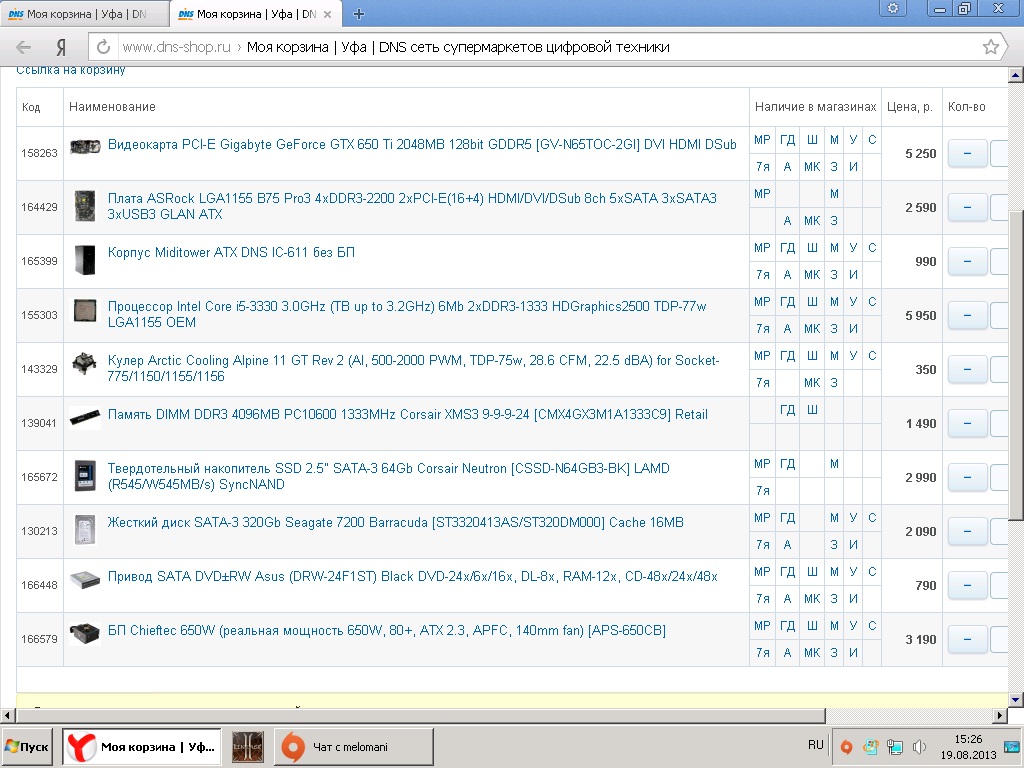This screenshot has width=1024, height=768.
Task: Click horizontal scrollbar left arrow
Action: [7, 715]
